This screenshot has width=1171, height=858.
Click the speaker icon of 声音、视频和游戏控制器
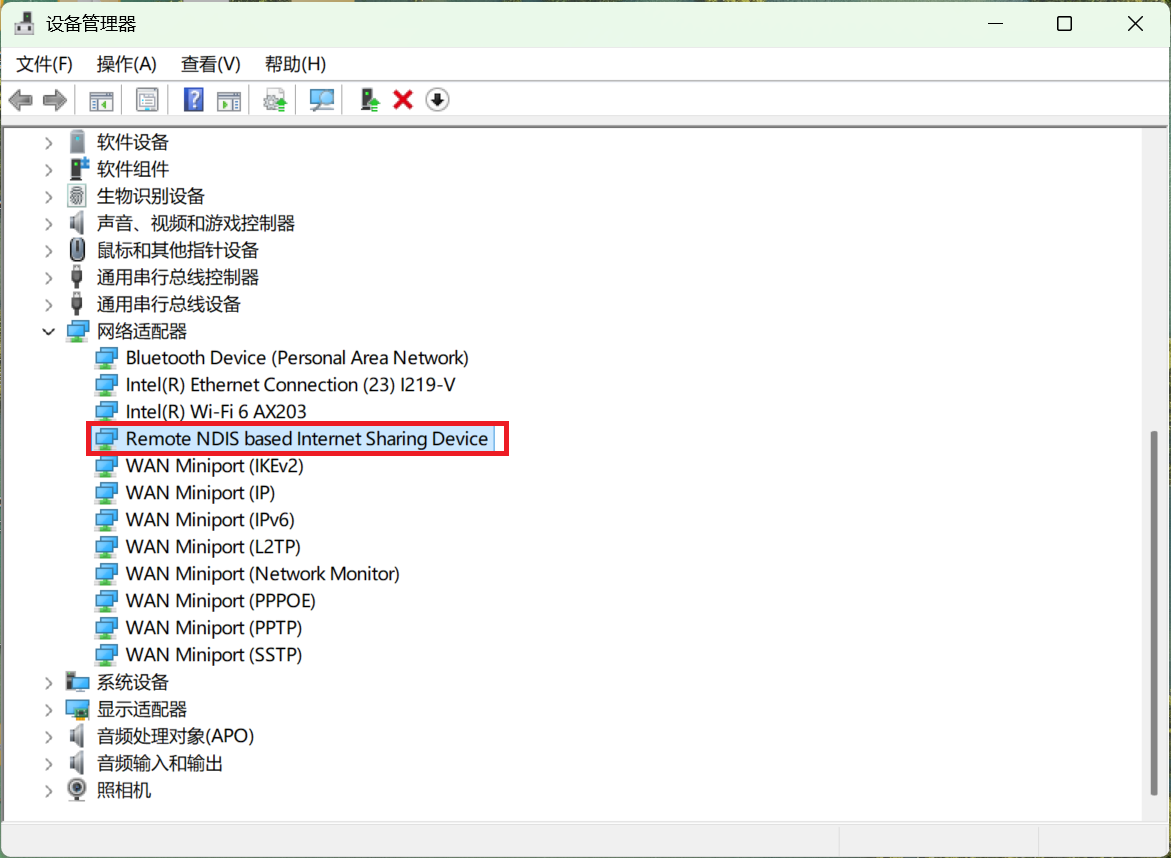point(77,223)
